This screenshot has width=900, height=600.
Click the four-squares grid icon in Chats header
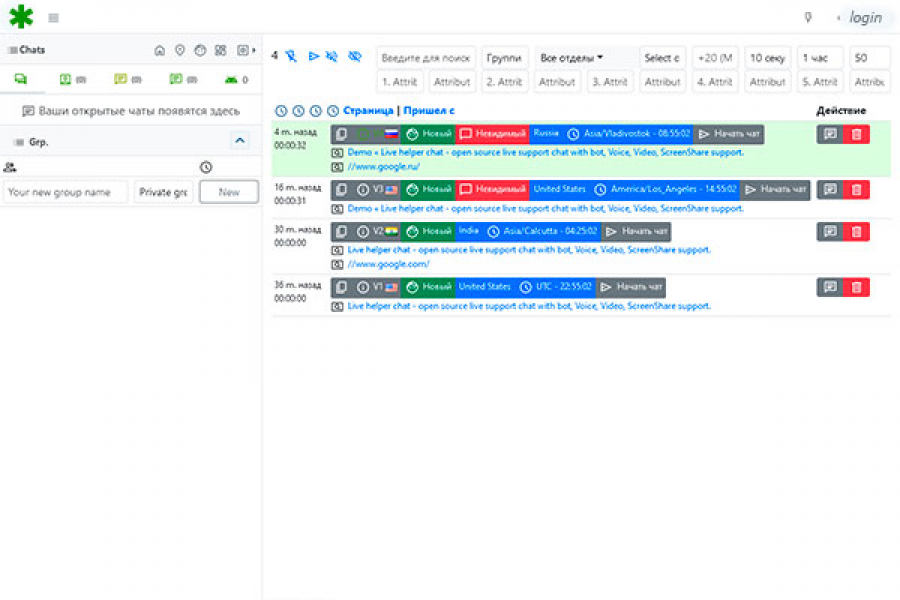[220, 51]
